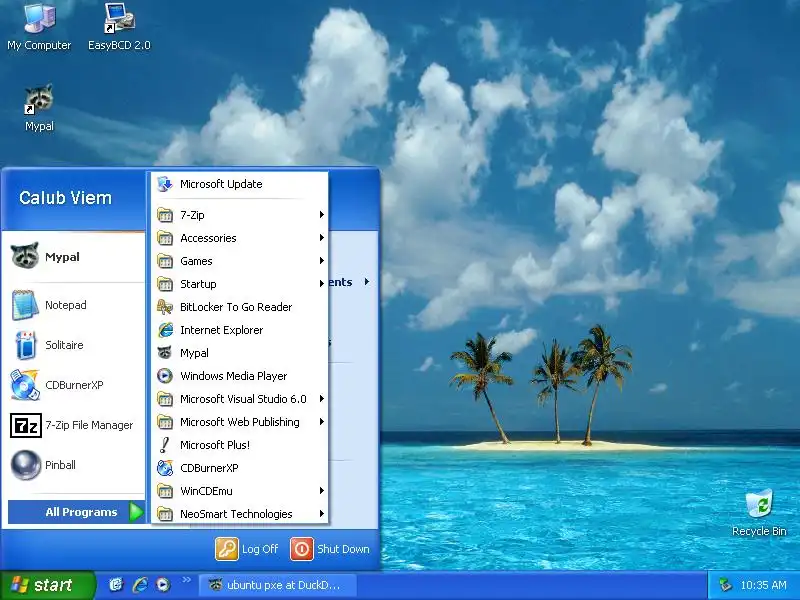Click the 10:35 AM taskbar clock
The image size is (800, 600).
tap(763, 585)
